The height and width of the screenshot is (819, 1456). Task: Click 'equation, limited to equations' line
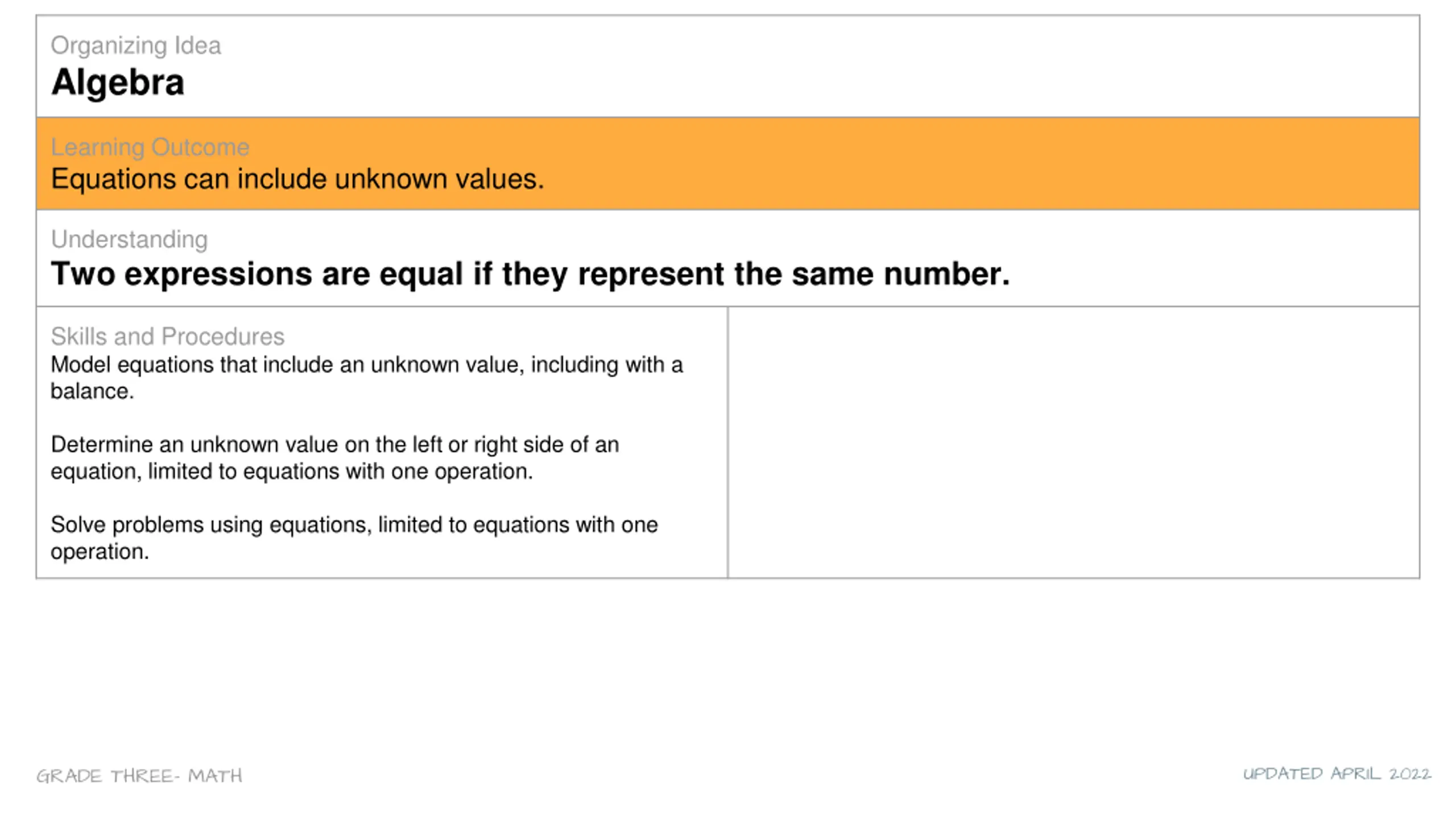[x=292, y=471]
